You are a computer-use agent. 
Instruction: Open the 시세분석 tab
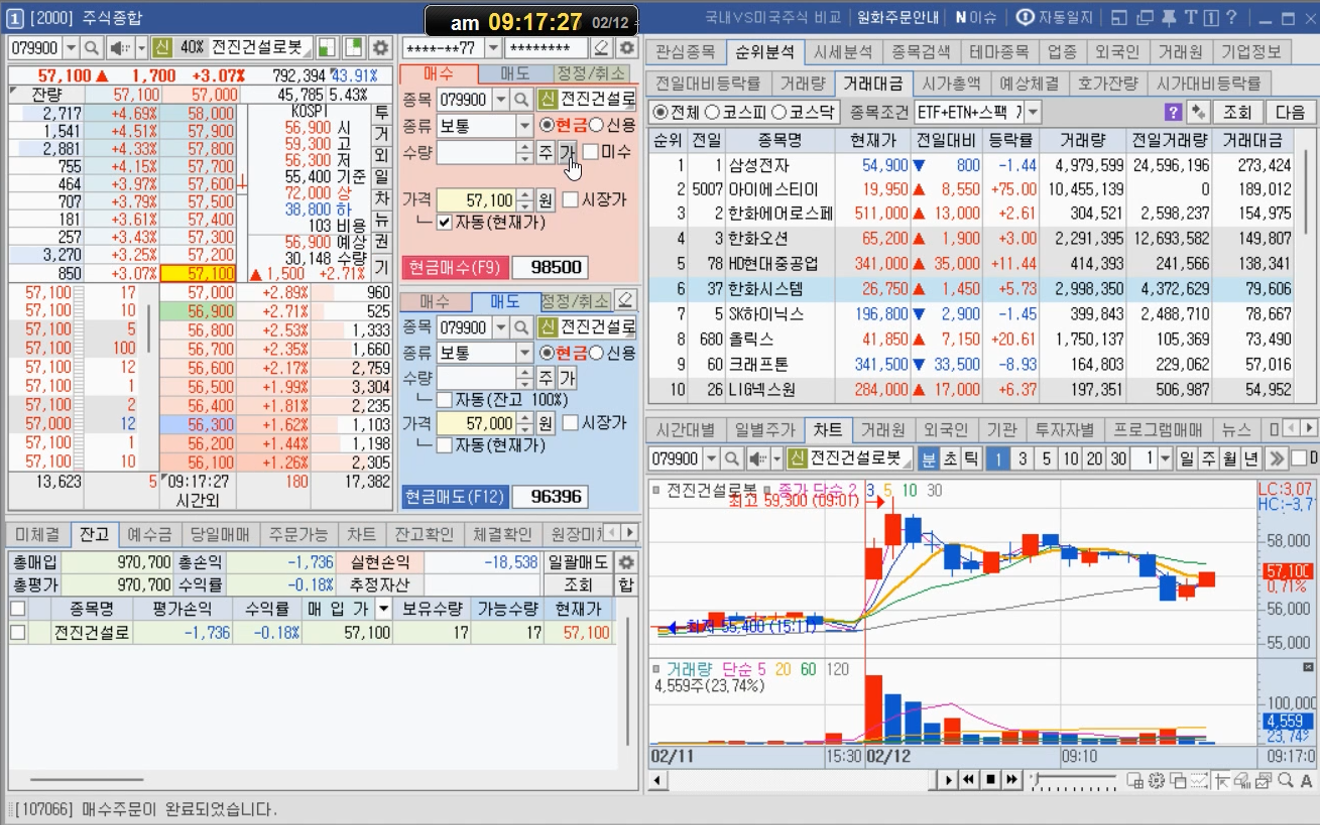pyautogui.click(x=843, y=51)
